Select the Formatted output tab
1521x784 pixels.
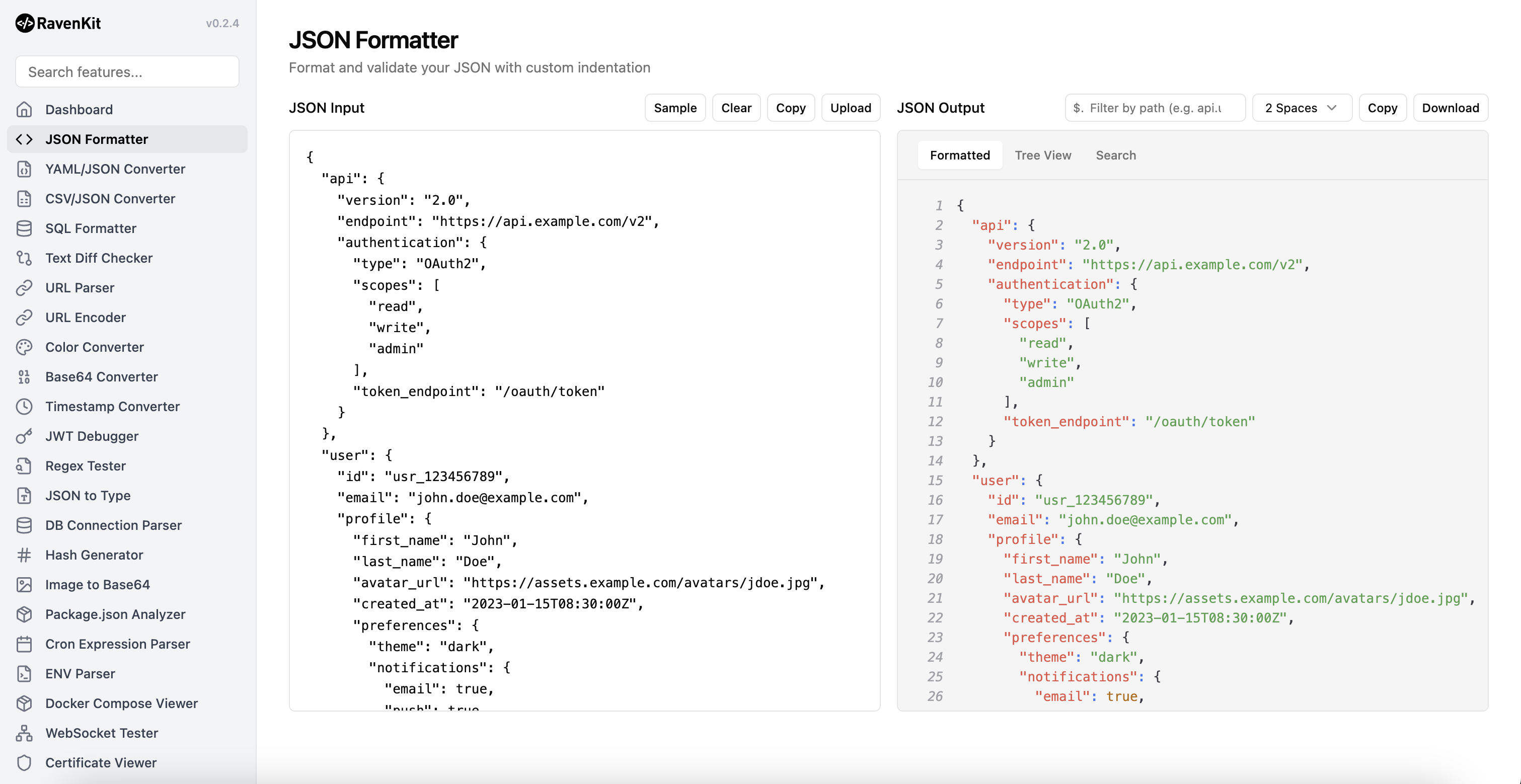coord(959,155)
